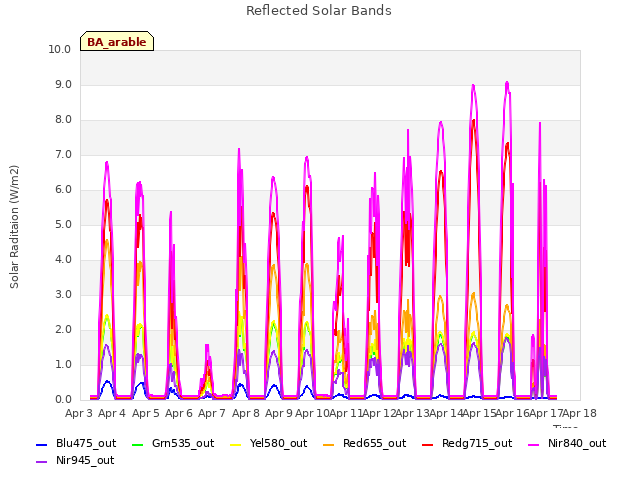This screenshot has height=480, width=640.
Task: Click the 5.0 y-axis tick label
Action: [63, 224]
